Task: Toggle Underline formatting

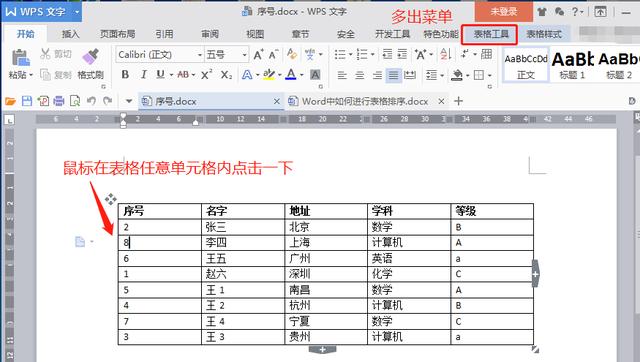Action: 160,75
